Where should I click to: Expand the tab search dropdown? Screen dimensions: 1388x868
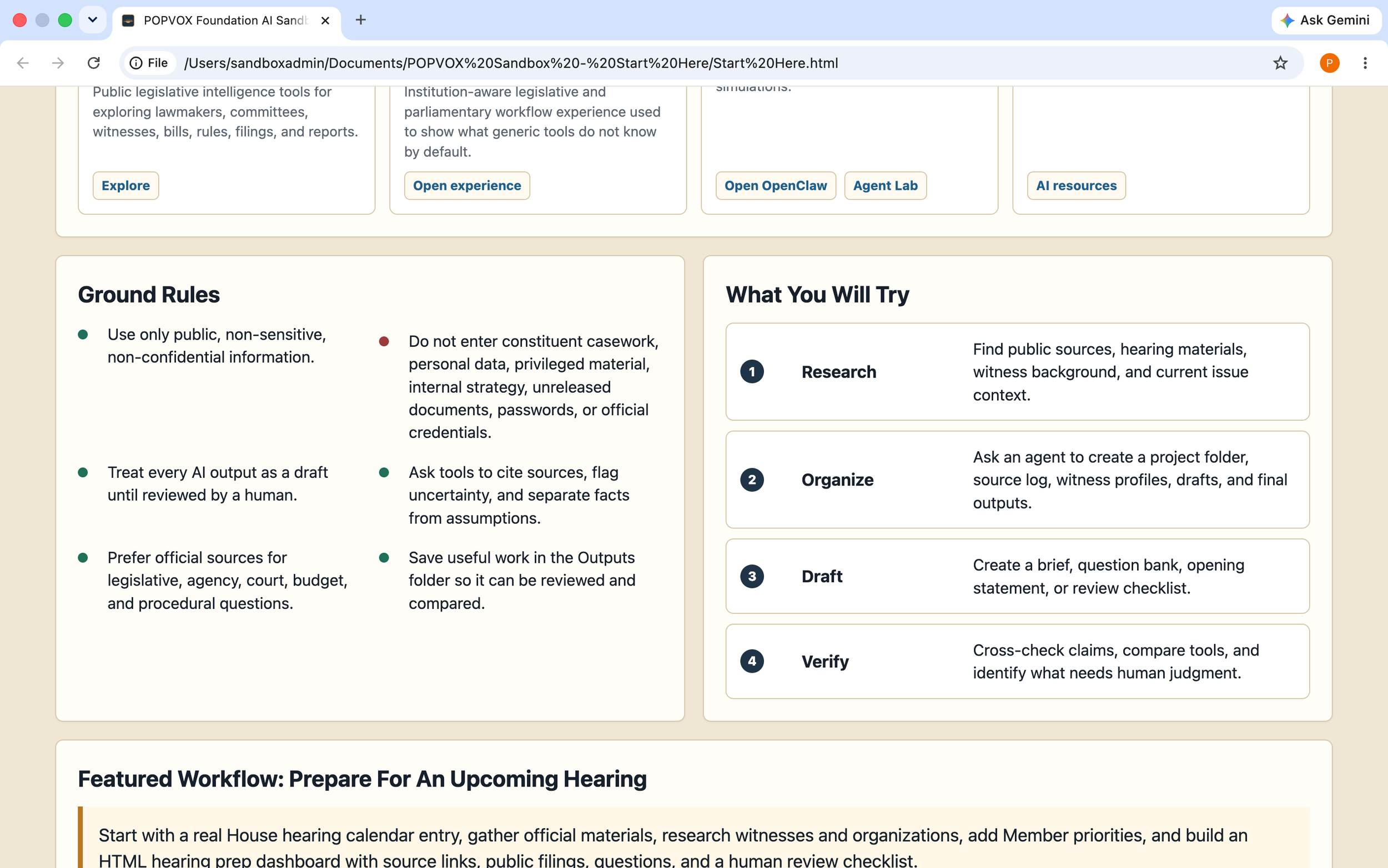[93, 20]
